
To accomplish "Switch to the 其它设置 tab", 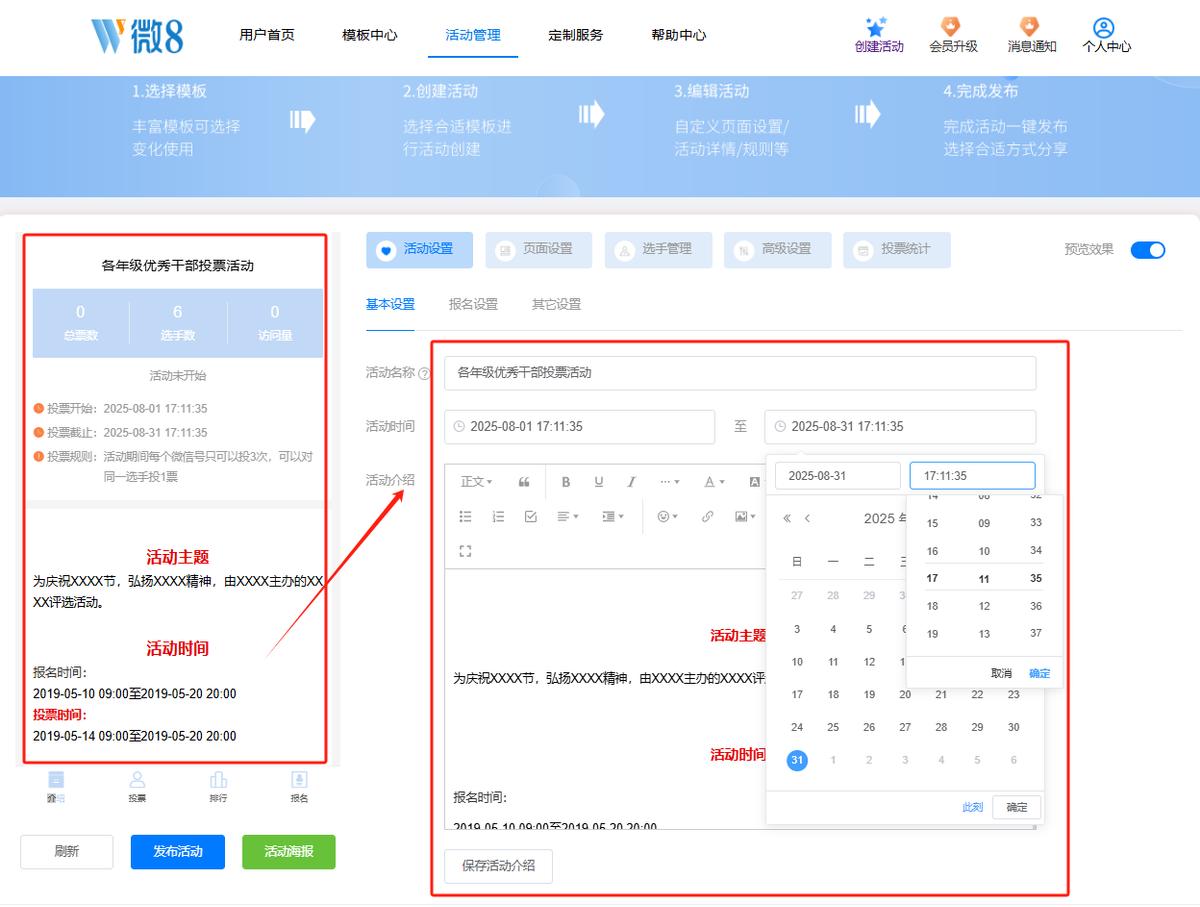I will pos(556,304).
